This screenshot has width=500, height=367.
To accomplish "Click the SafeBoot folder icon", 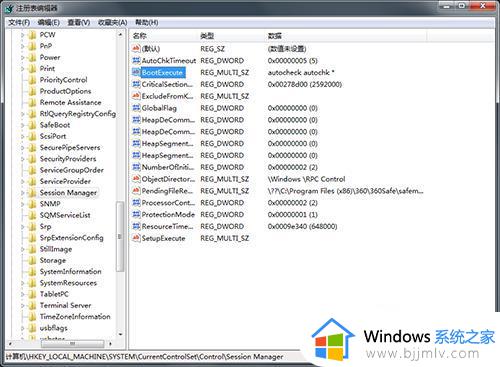I will (32, 125).
